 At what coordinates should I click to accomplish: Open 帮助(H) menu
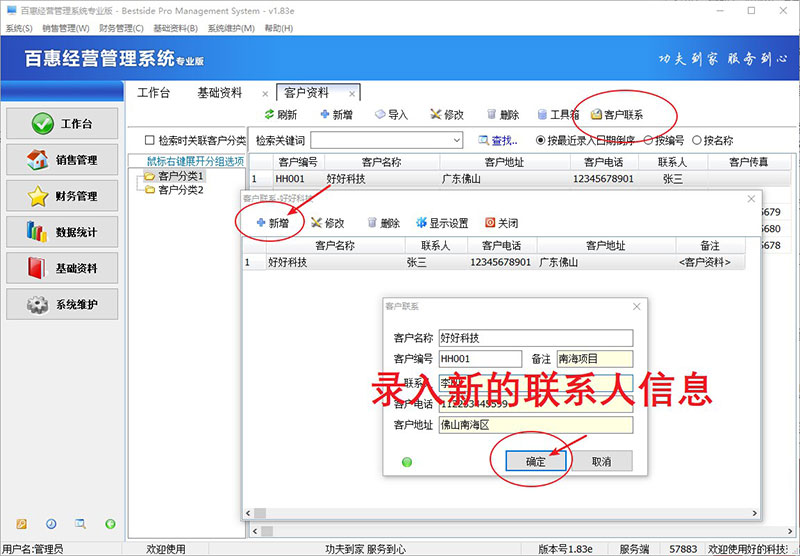[x=279, y=28]
